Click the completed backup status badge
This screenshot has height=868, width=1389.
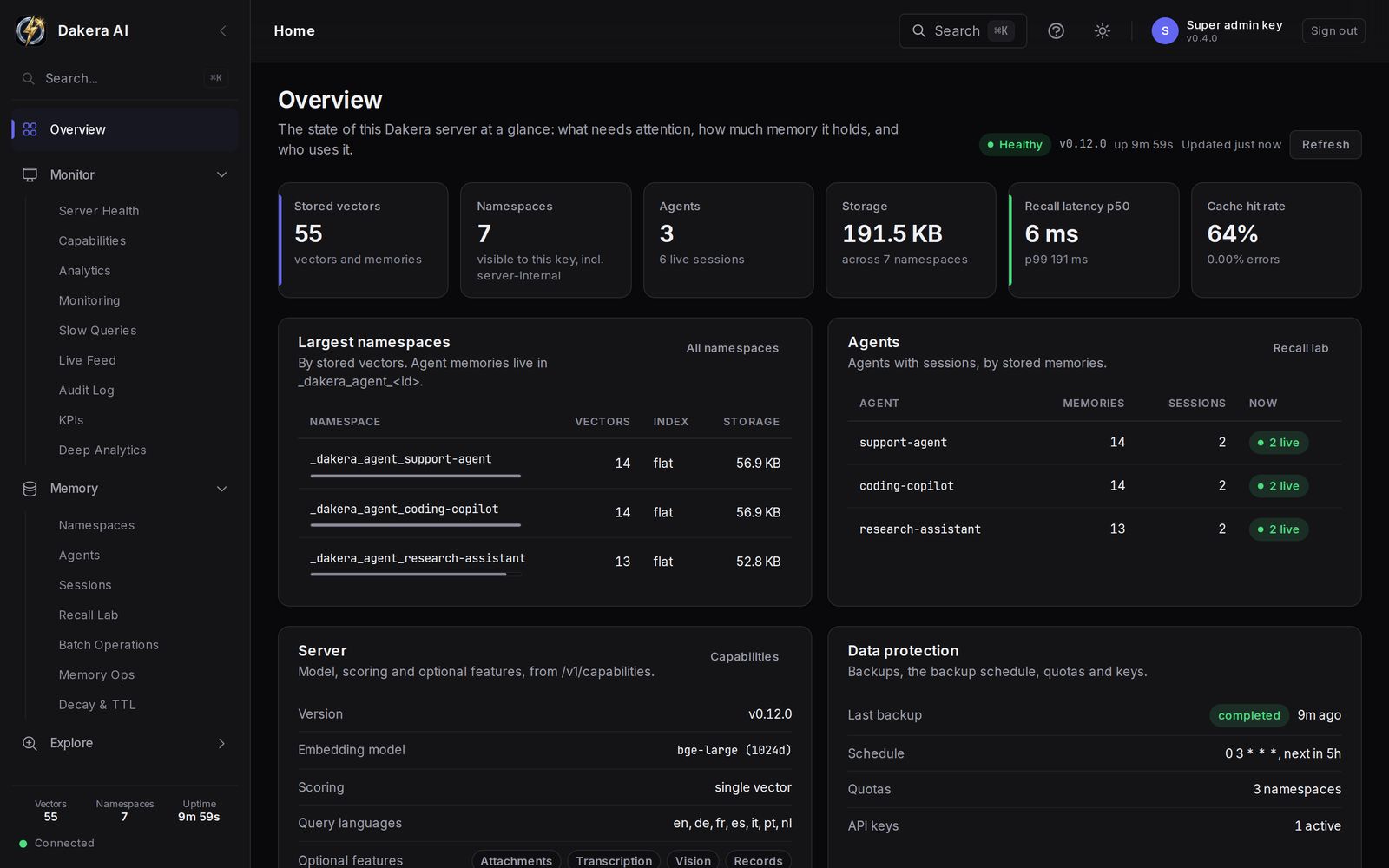tap(1248, 715)
